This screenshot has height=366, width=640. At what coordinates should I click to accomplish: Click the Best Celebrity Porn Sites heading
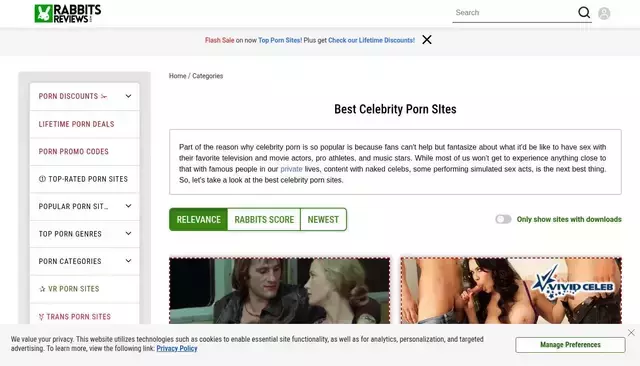pyautogui.click(x=395, y=109)
